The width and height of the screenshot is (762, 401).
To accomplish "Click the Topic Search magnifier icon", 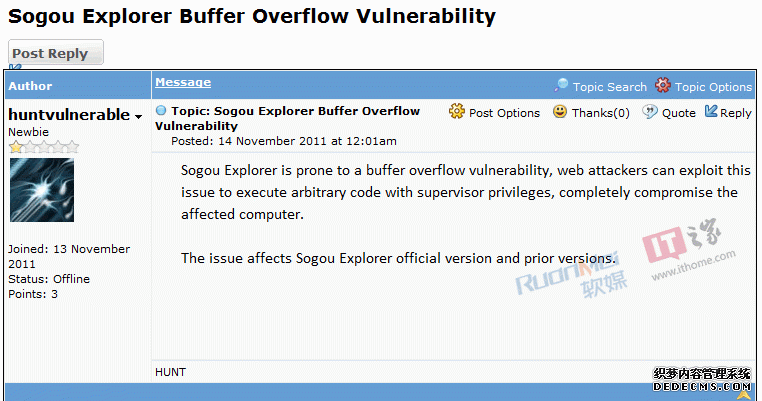I will point(561,85).
